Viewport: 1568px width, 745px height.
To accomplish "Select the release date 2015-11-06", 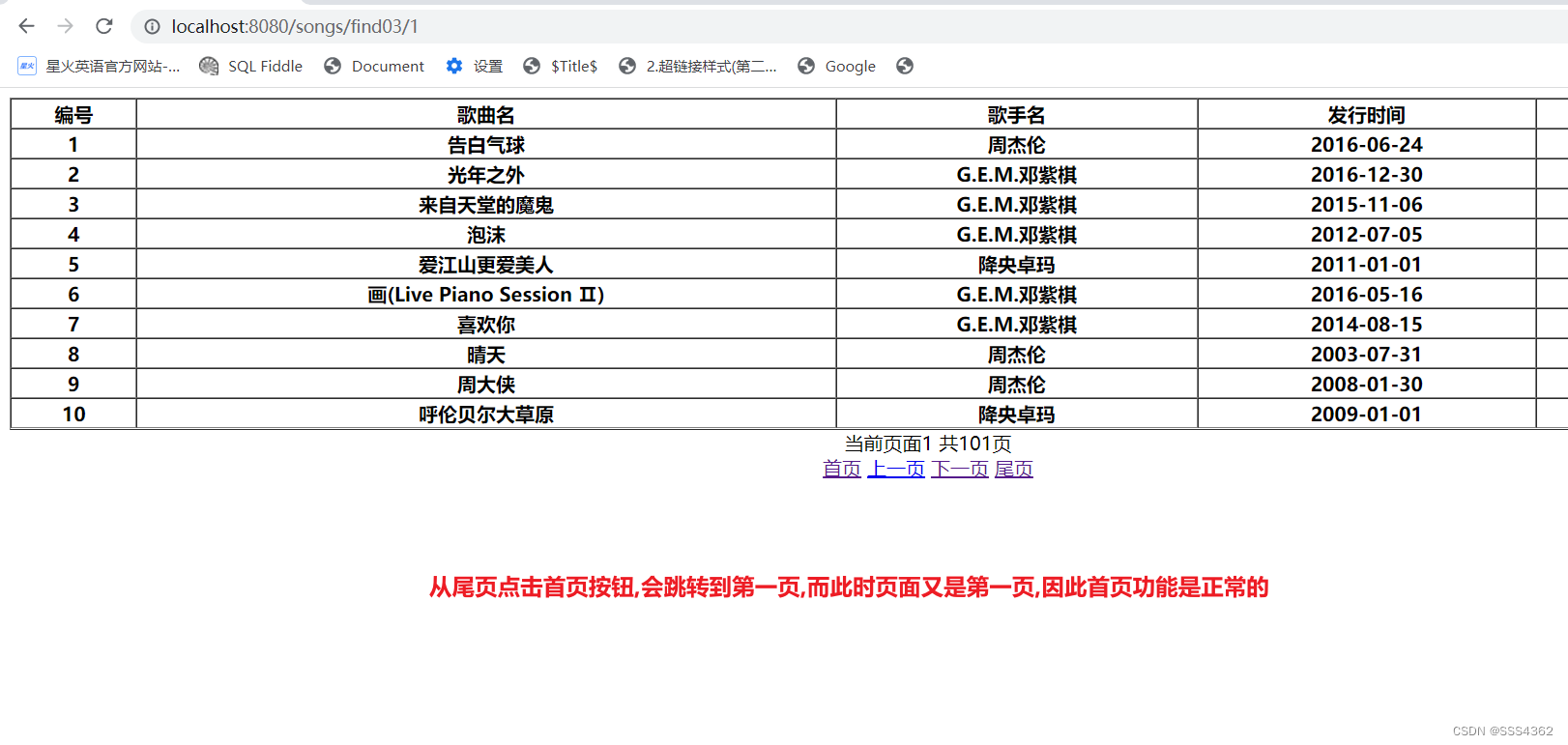I will pyautogui.click(x=1367, y=205).
